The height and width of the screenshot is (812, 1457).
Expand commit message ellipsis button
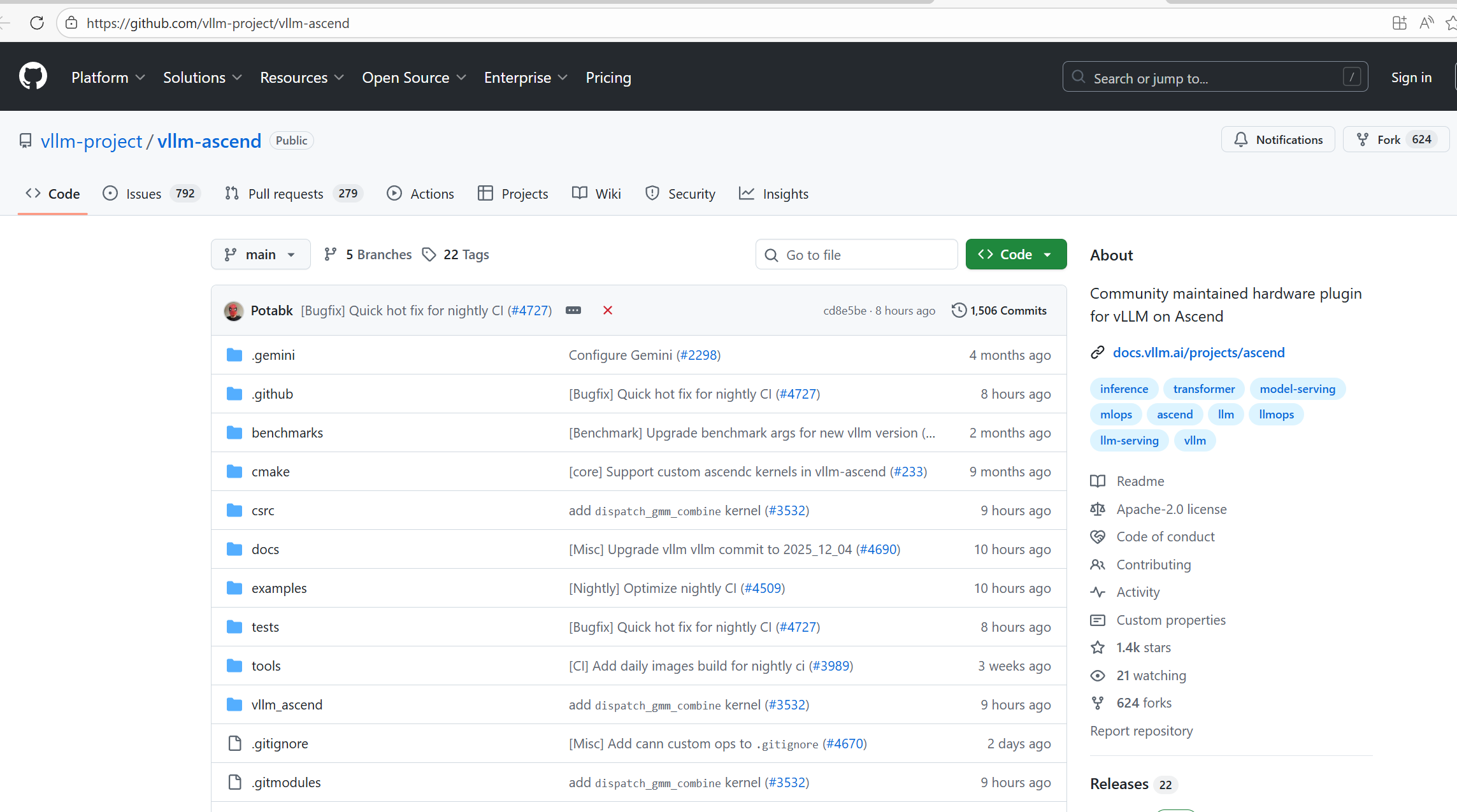(x=573, y=310)
